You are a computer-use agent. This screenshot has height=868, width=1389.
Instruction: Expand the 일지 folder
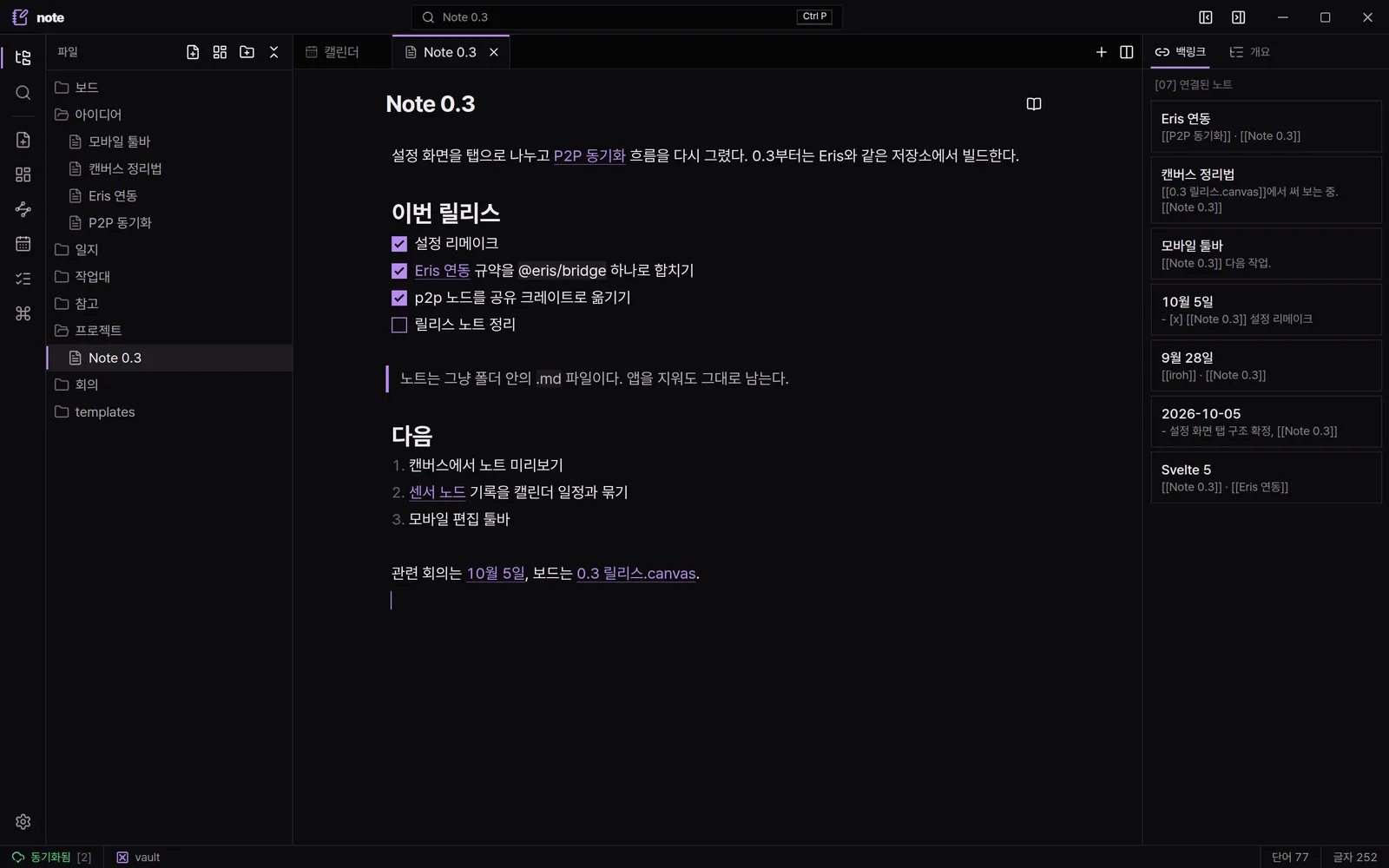(x=169, y=249)
